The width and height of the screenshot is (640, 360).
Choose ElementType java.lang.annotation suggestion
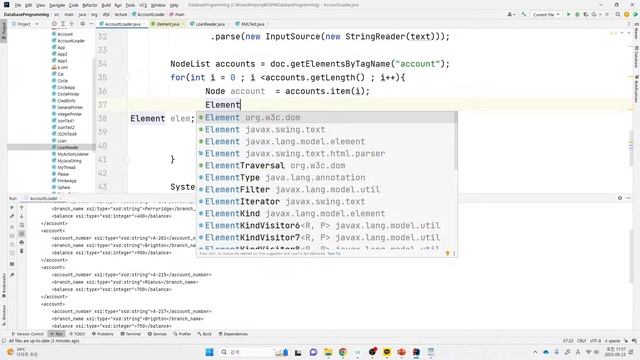click(x=327, y=178)
